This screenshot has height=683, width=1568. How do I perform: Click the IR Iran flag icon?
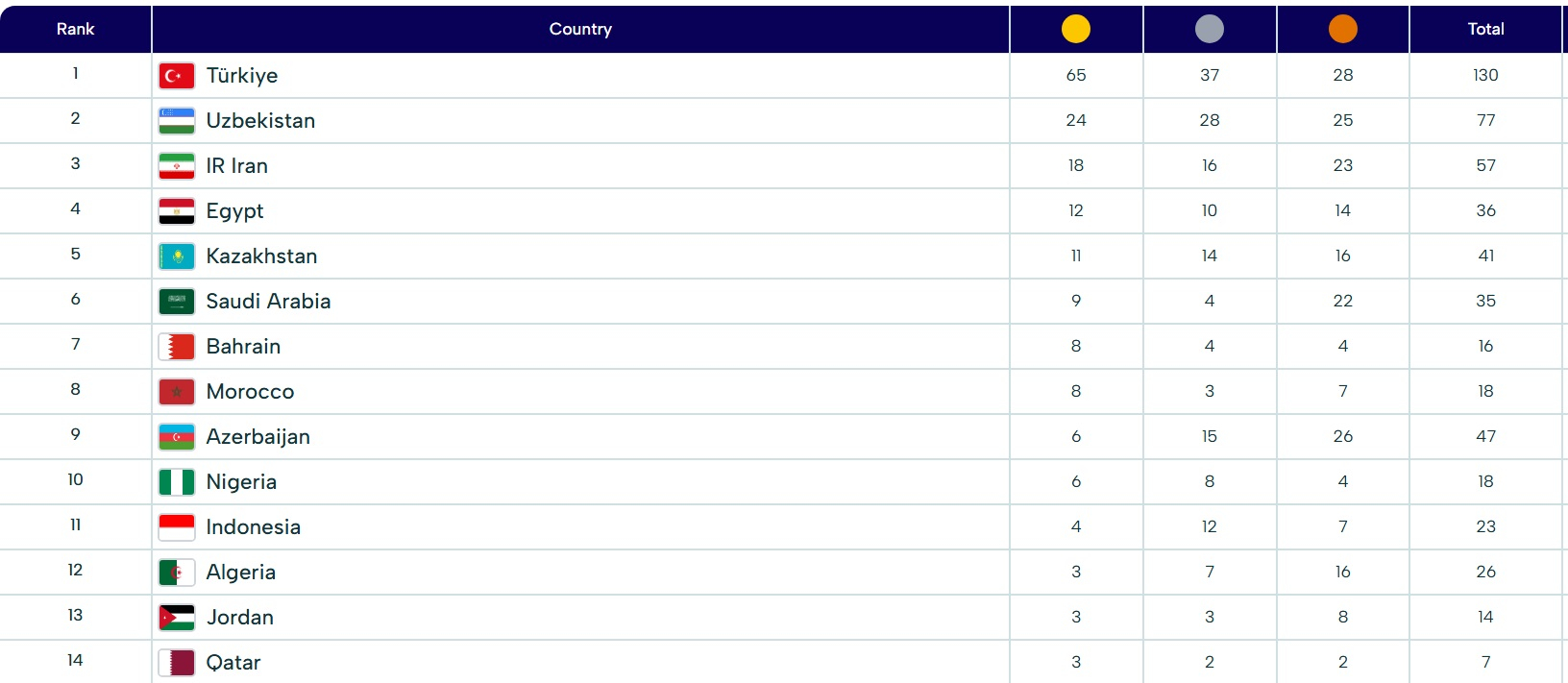coord(177,166)
